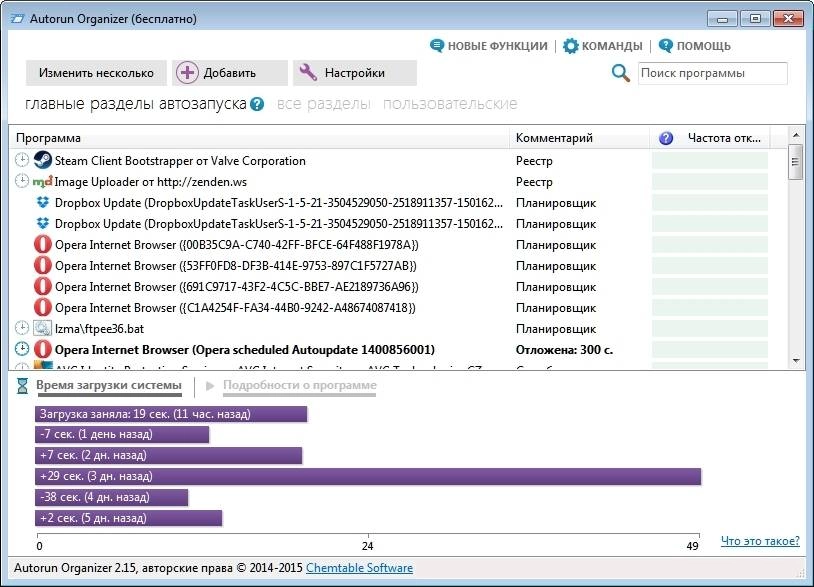Select the Opera scheduled Autoupdate 1400856001 row text

coord(245,350)
